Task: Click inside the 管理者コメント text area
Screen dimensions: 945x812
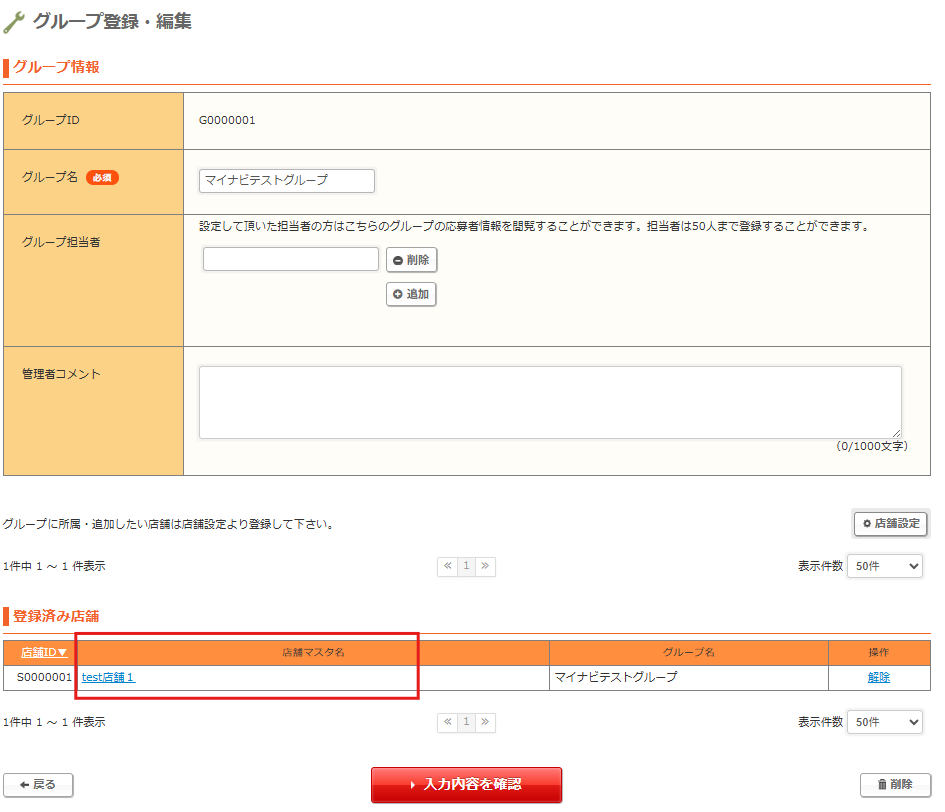Action: pos(550,402)
